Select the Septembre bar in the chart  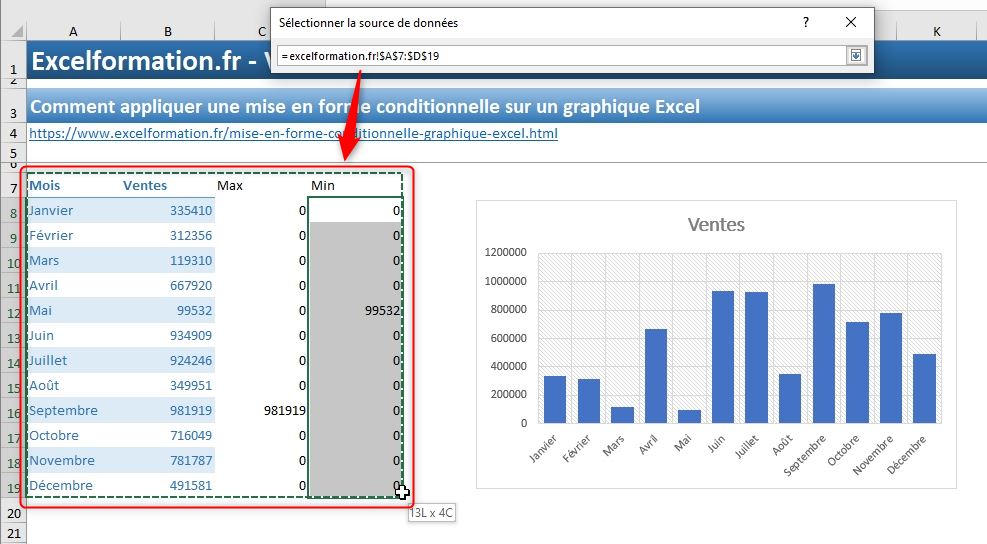823,353
